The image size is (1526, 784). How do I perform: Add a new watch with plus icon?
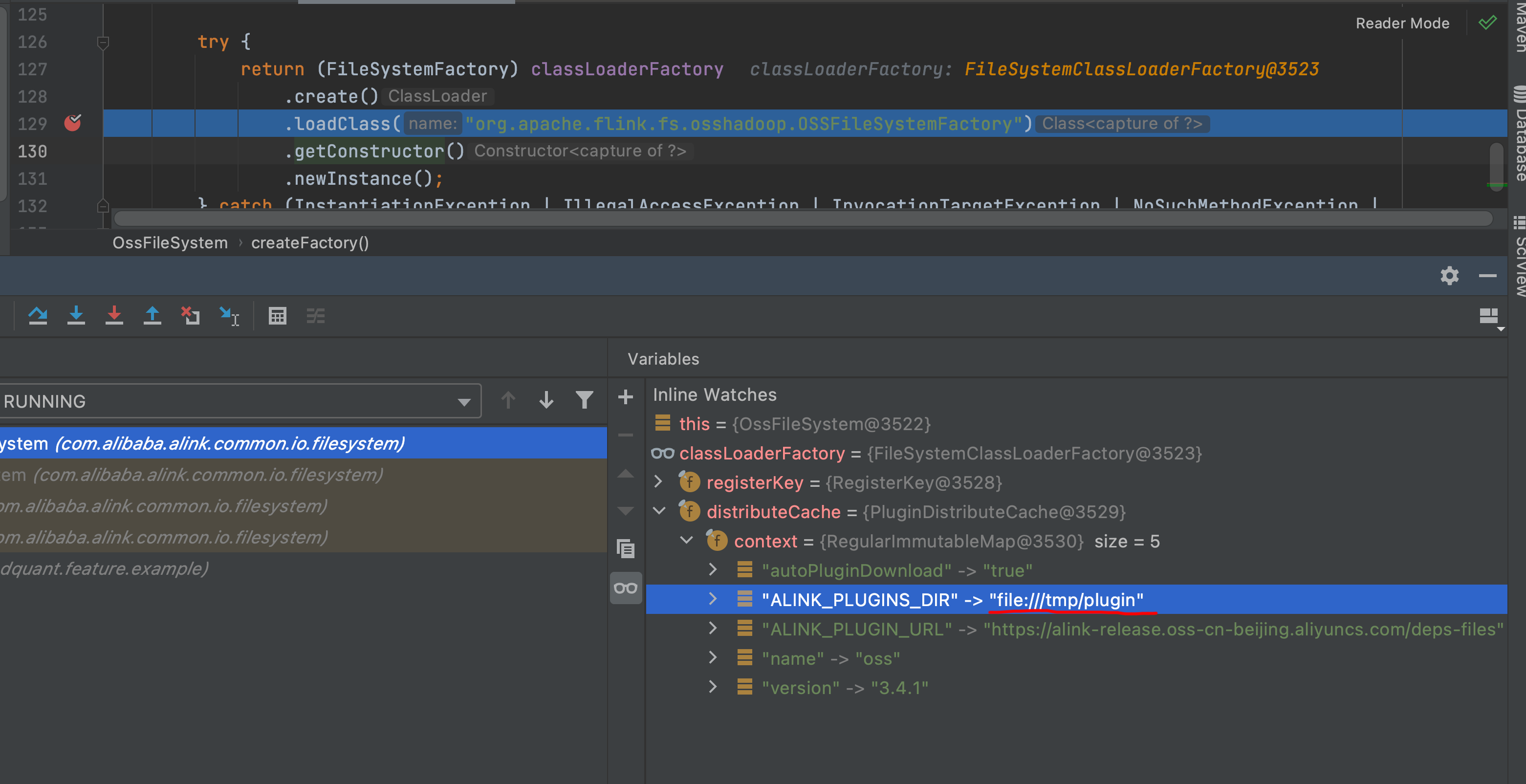(x=626, y=396)
